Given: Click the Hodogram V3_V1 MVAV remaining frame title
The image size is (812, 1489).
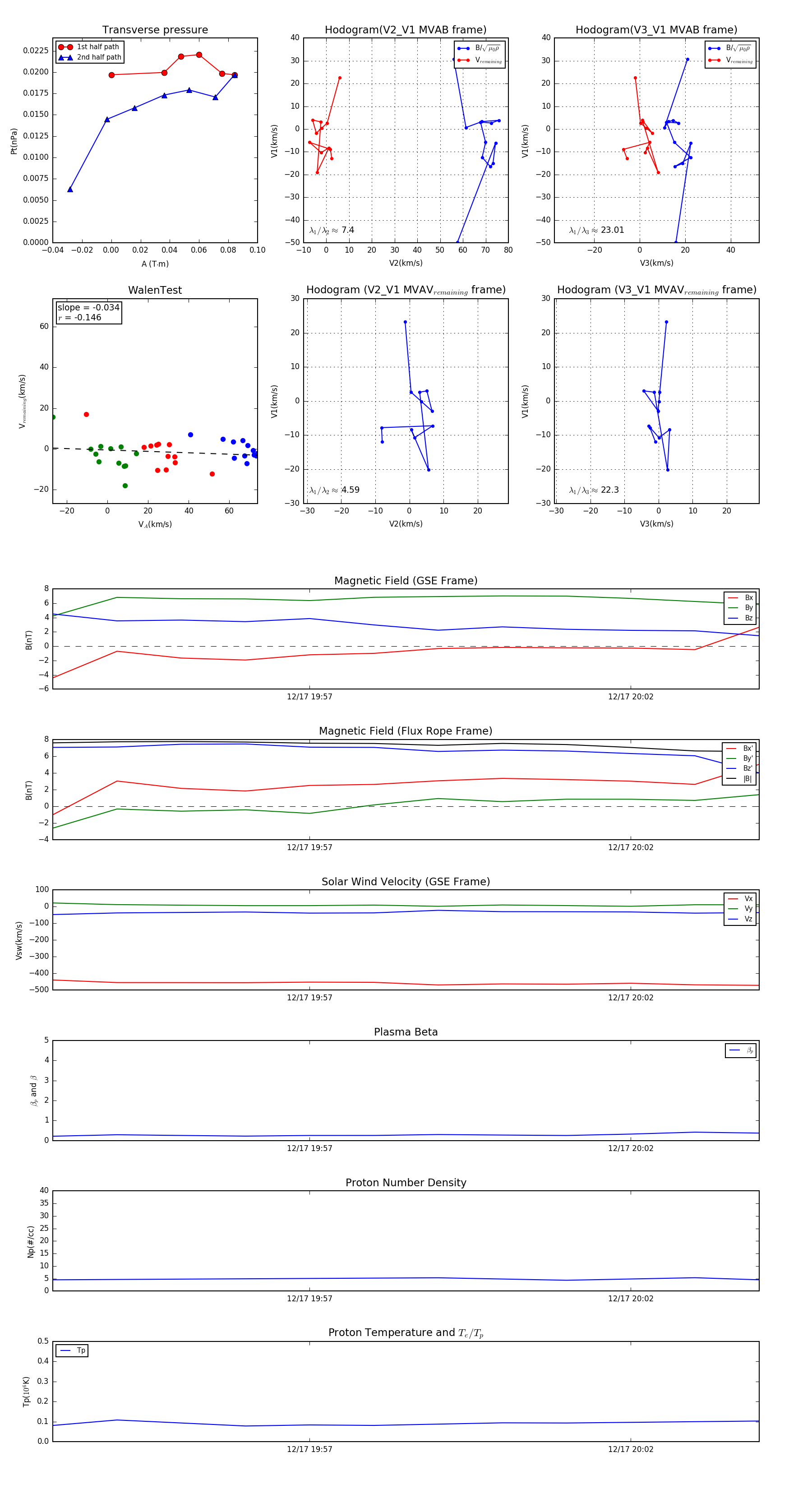Looking at the screenshot, I should [656, 290].
